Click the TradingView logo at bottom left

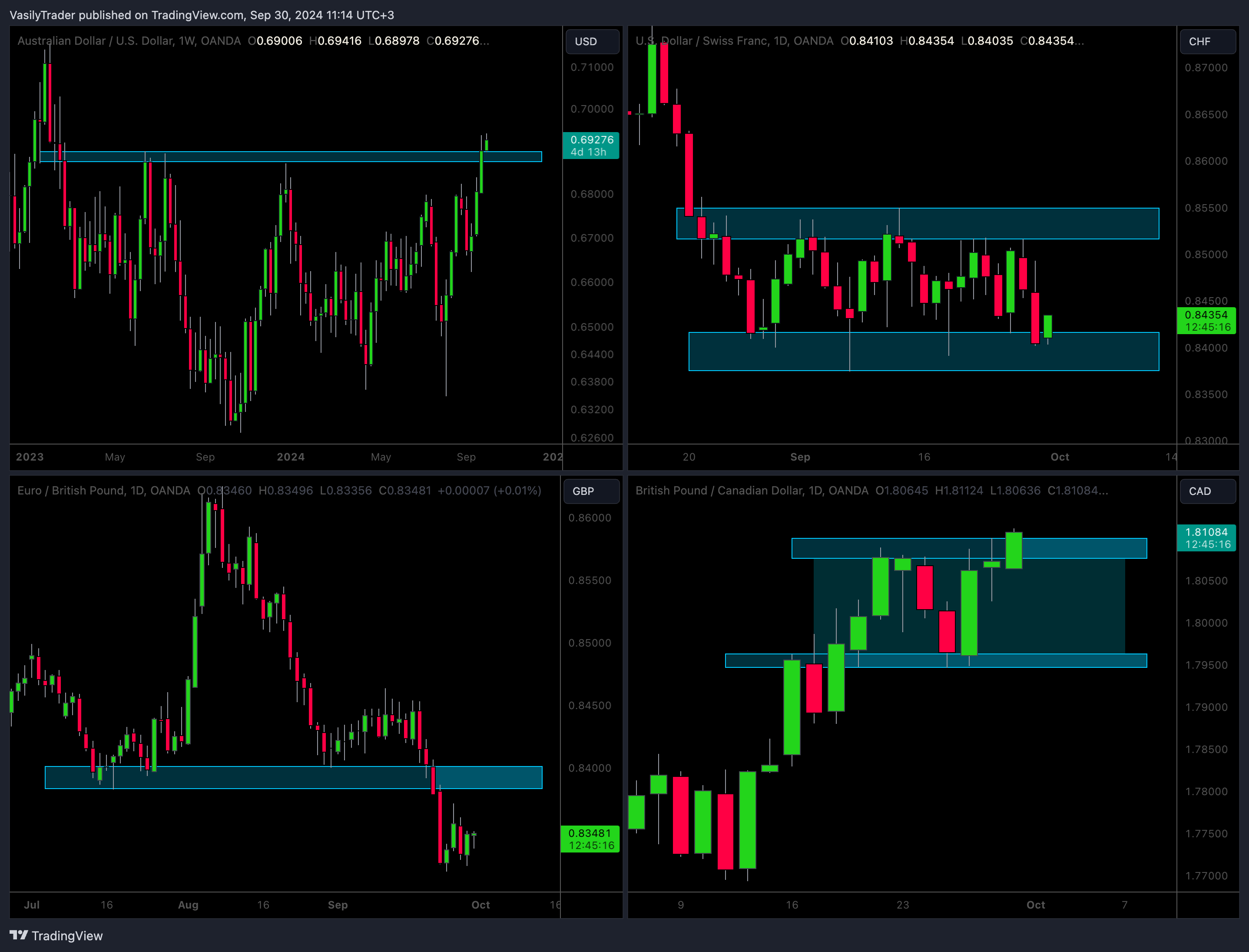pos(56,935)
